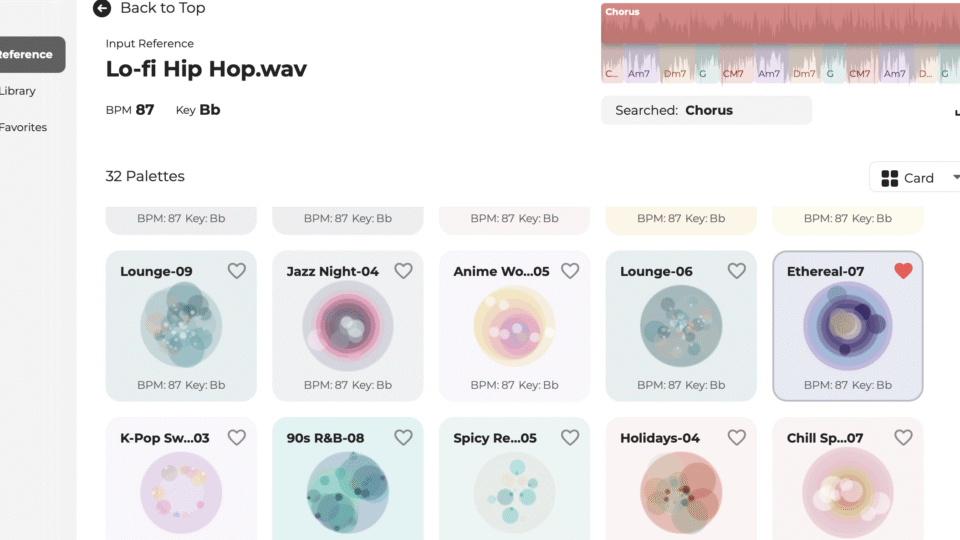960x540 pixels.
Task: Unfavorite the Ethereal-07 red heart
Action: coord(903,271)
